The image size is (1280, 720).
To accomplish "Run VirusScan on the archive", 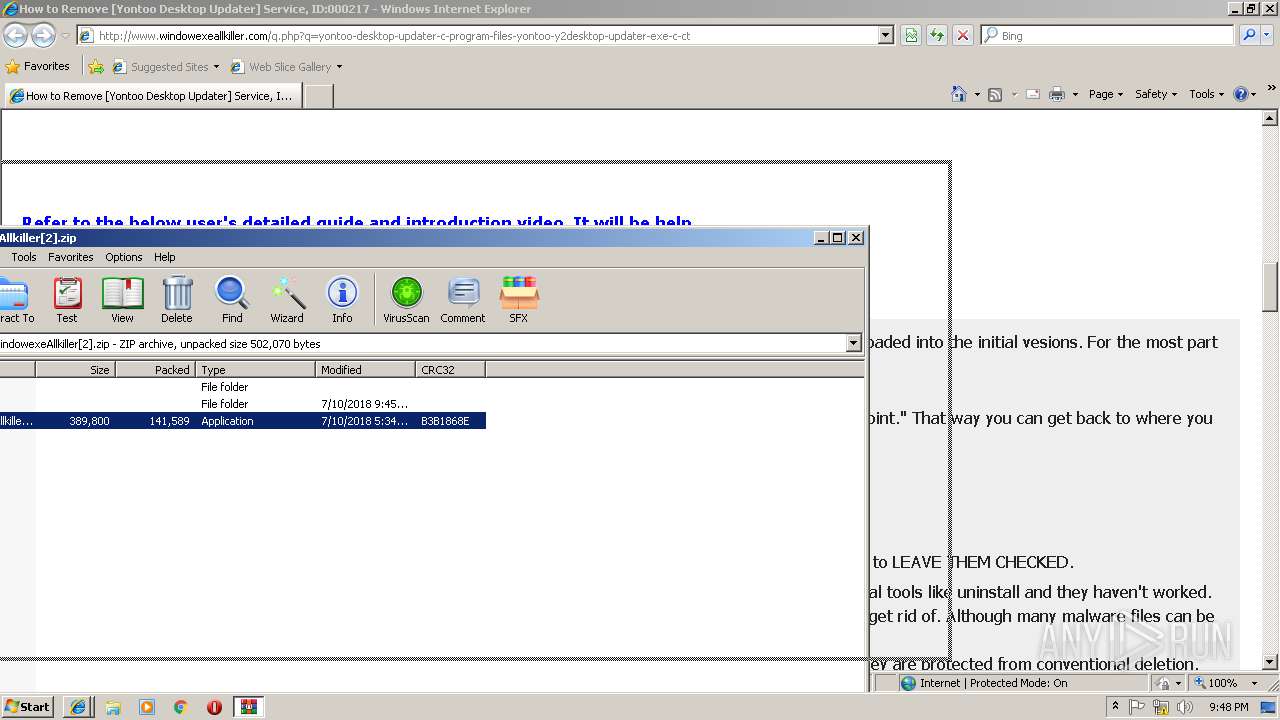I will point(406,300).
